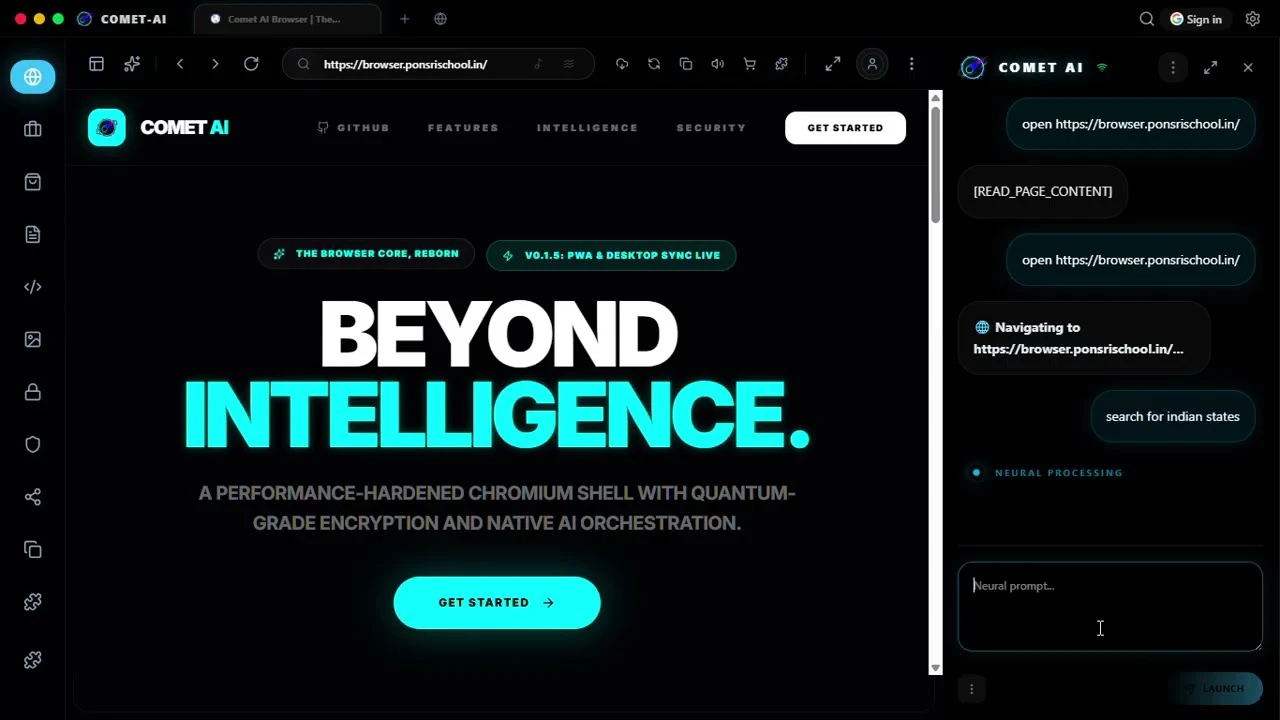Click the duplicate tabs icon in toolbar
The height and width of the screenshot is (720, 1280).
686,64
